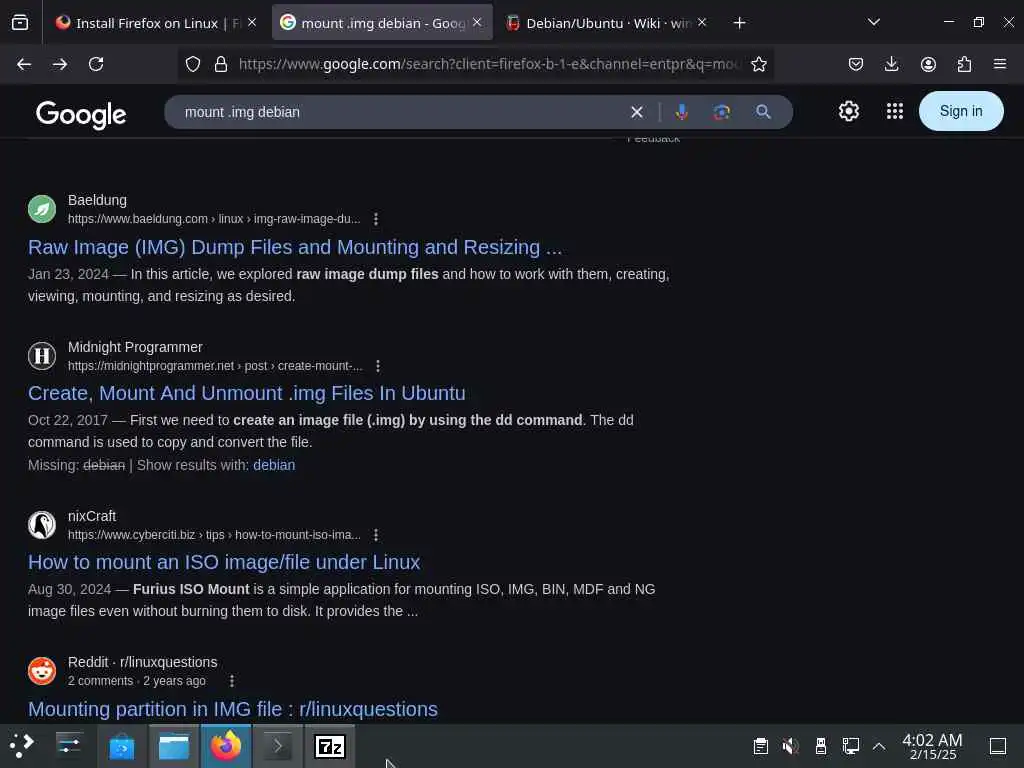Clear the Google search box
1024x768 pixels.
637,112
